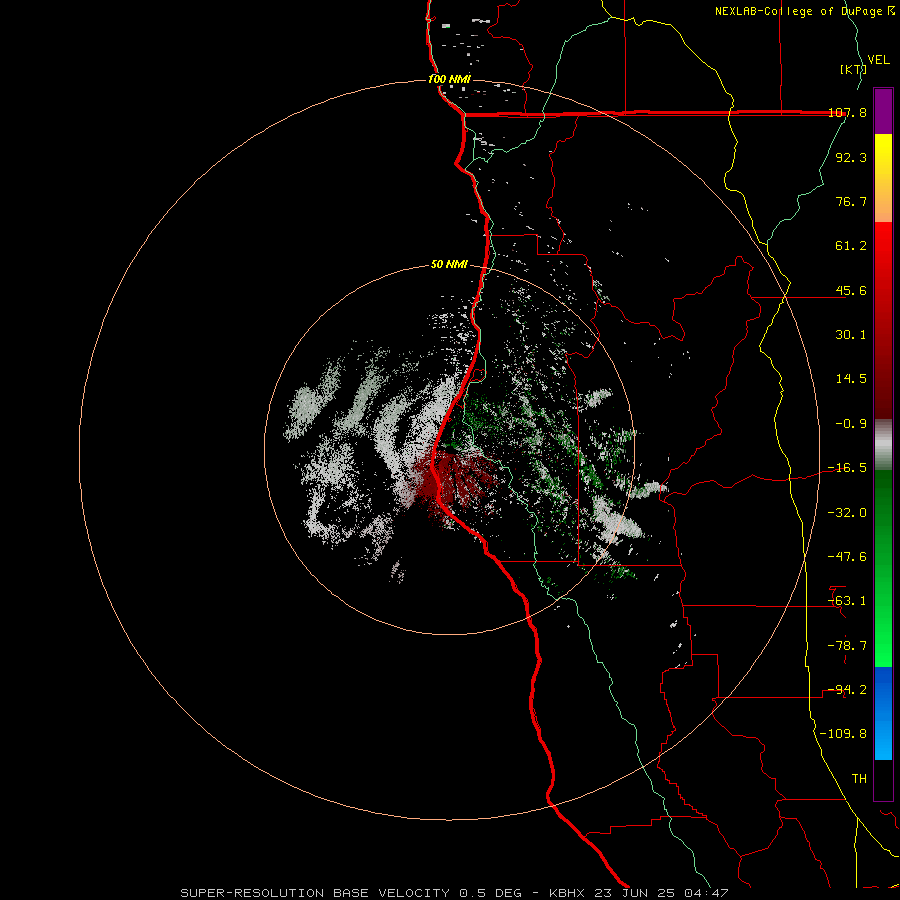Select the 30.1 scale value

click(x=851, y=335)
